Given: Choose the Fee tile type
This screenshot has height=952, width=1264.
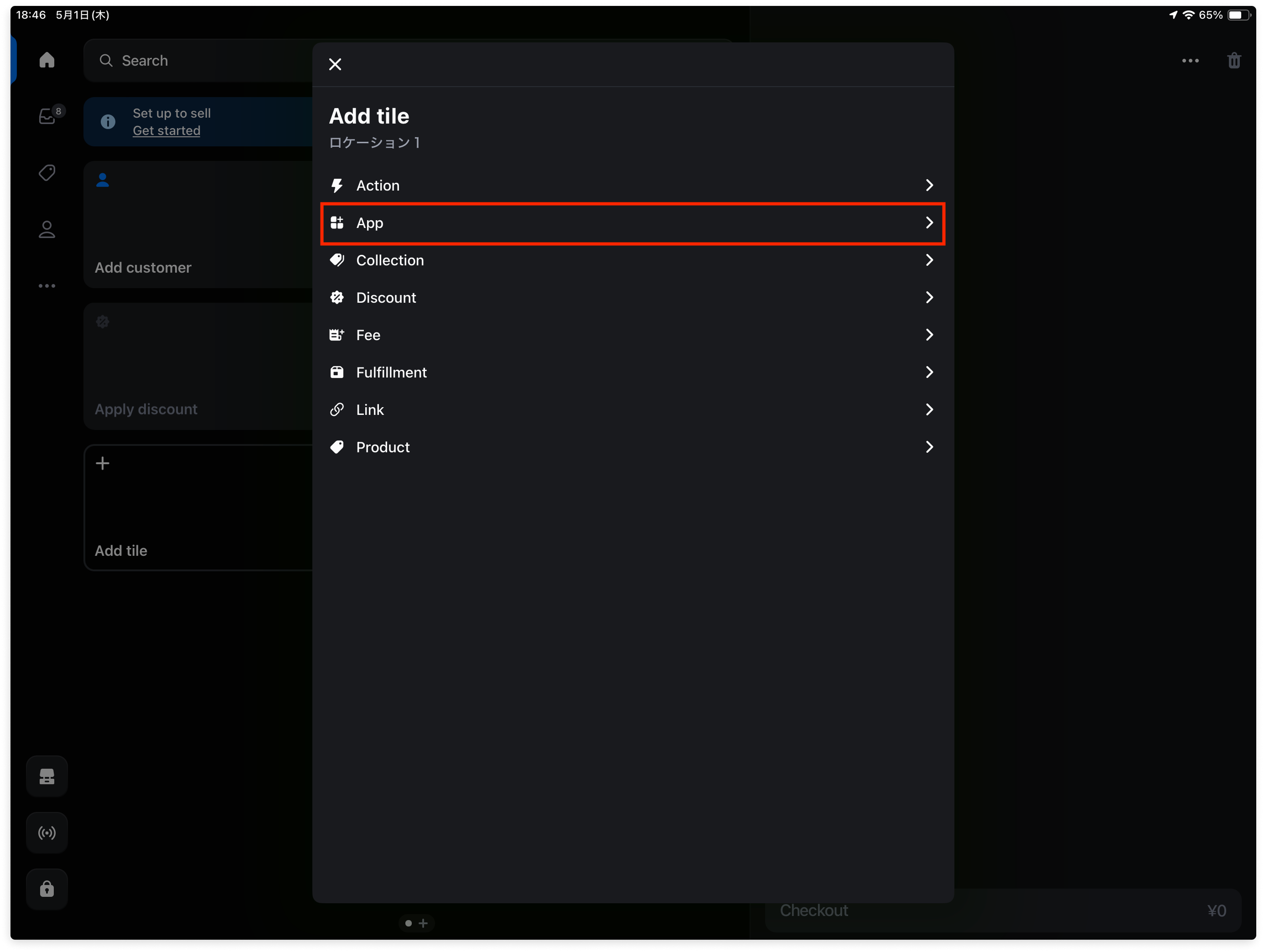Looking at the screenshot, I should (x=632, y=335).
